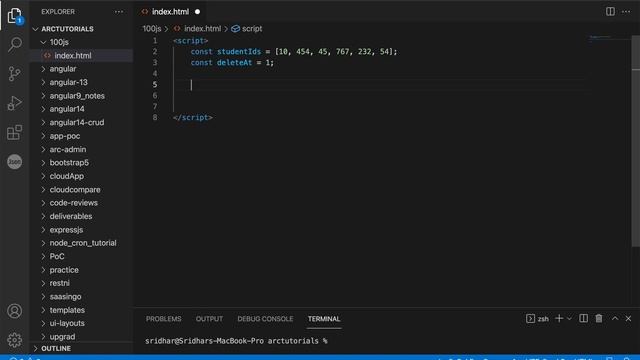This screenshot has width=640, height=360.
Task: Switch to the Output tab
Action: pos(209,319)
